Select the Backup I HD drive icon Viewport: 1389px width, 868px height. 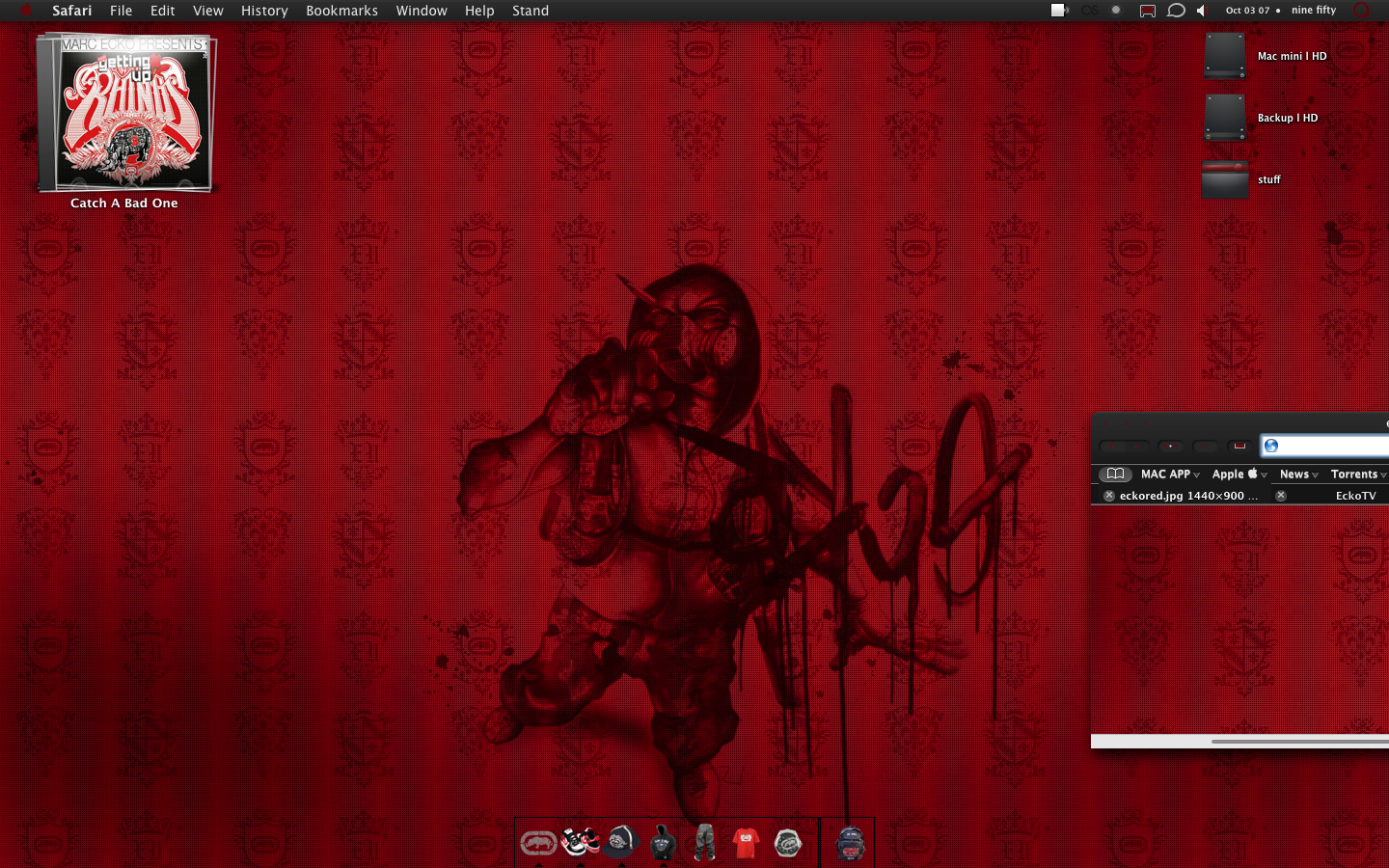tap(1225, 118)
